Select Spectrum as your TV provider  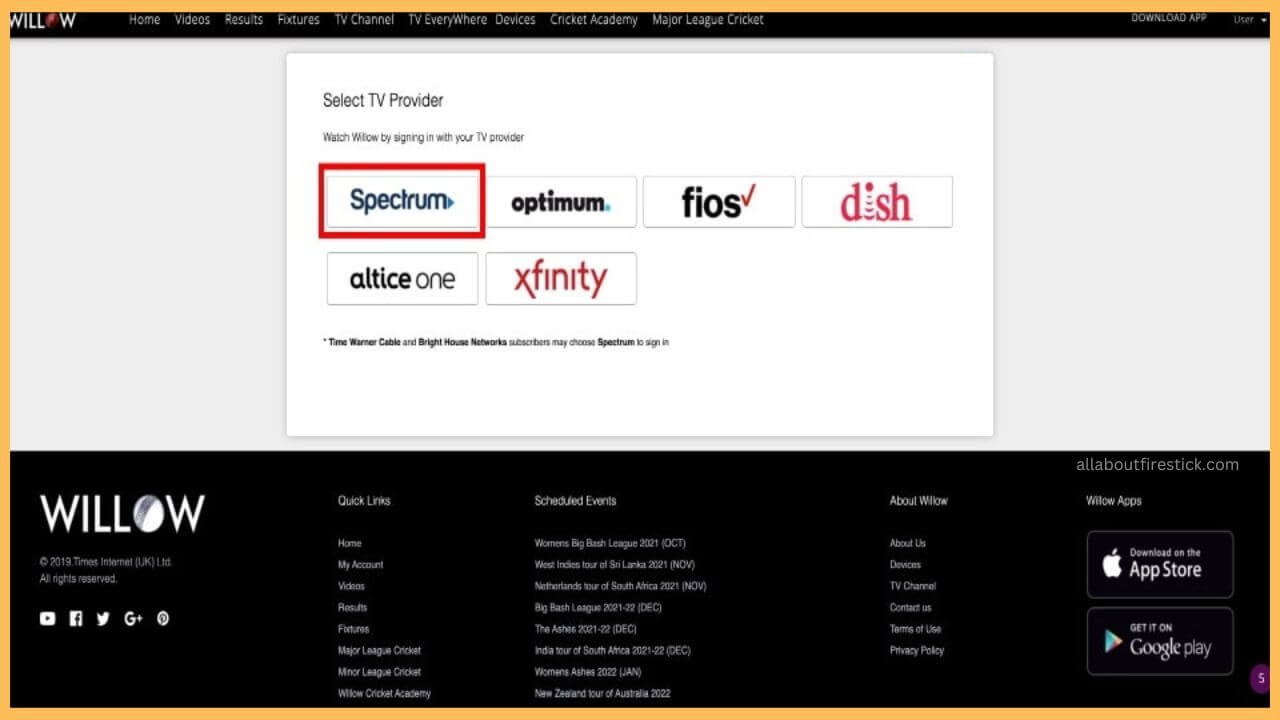tap(402, 200)
